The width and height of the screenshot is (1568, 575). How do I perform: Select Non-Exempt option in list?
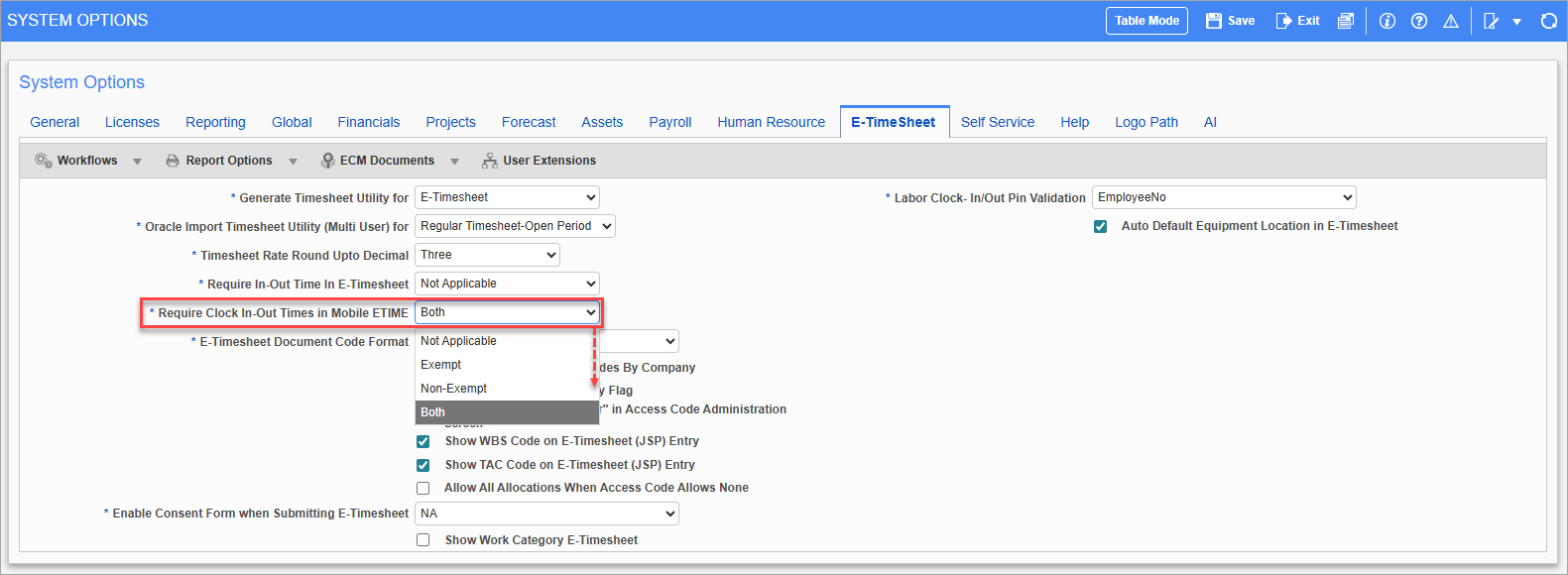[x=507, y=389]
